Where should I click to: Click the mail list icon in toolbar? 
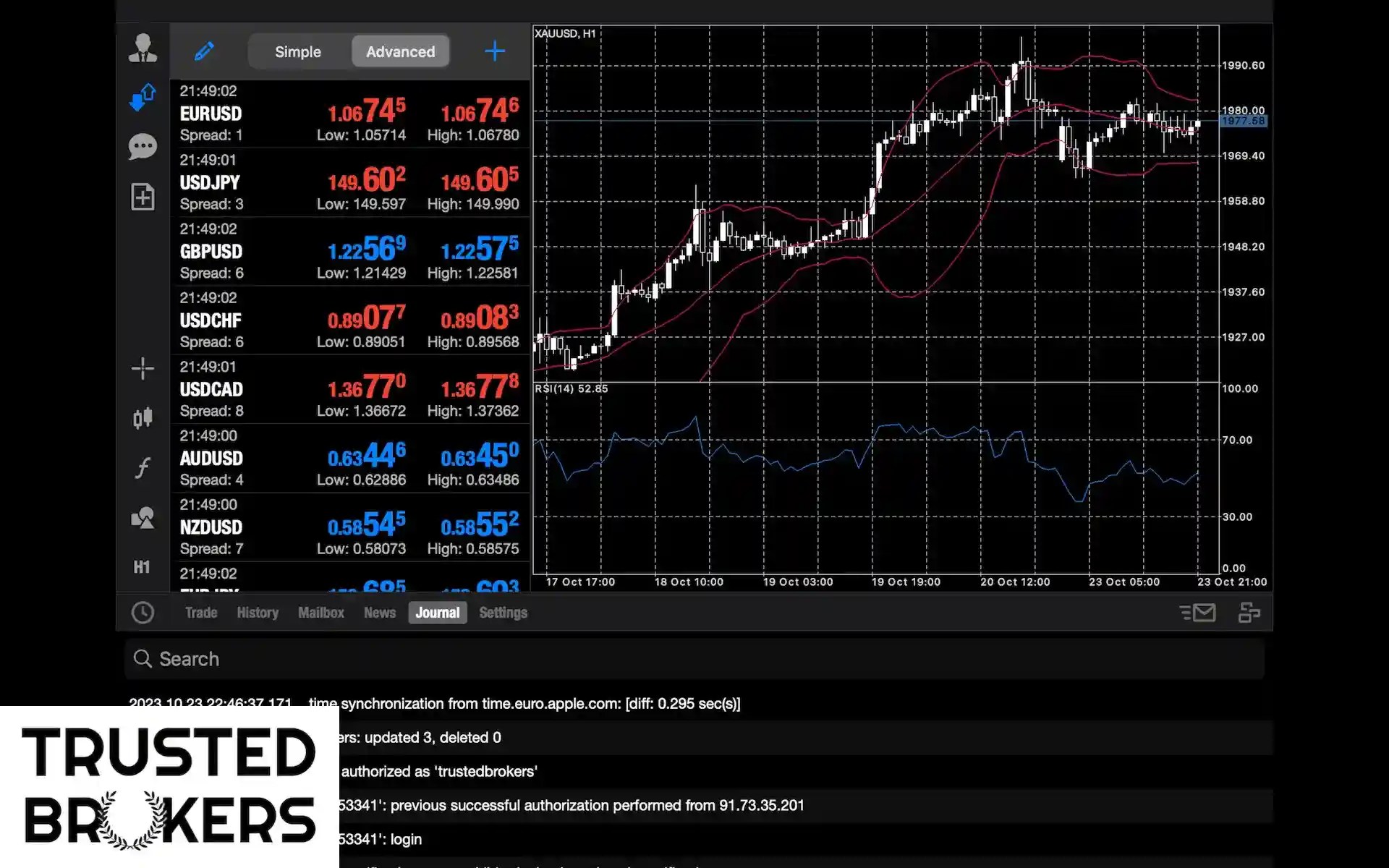1198,613
